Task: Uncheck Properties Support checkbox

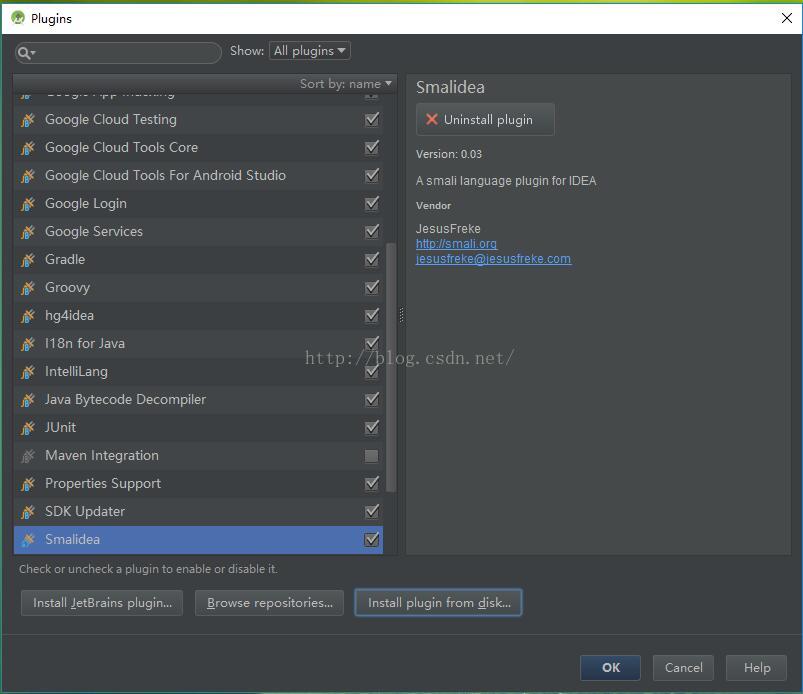Action: pyautogui.click(x=372, y=483)
